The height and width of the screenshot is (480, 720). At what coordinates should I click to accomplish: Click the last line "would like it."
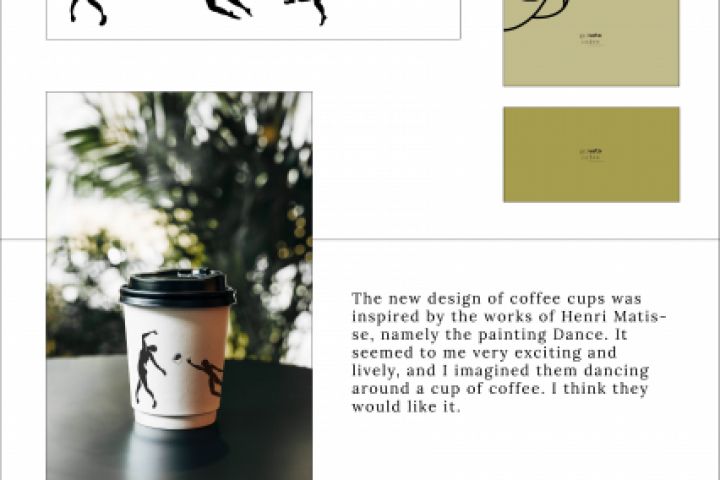(x=405, y=407)
